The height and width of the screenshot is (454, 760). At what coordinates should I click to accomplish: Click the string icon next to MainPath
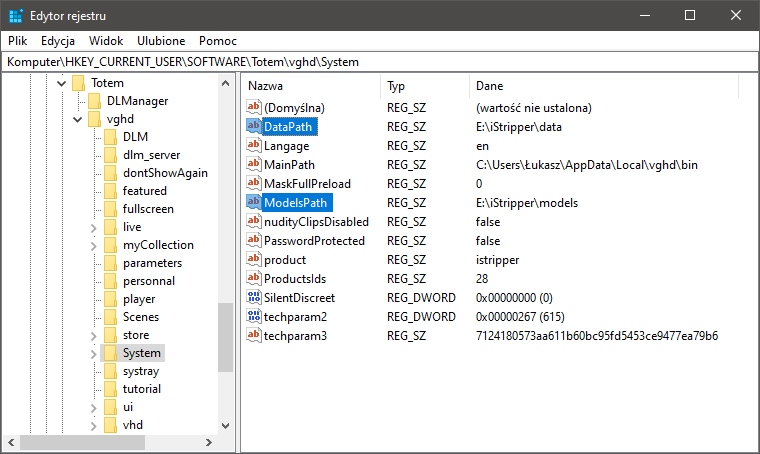pos(253,165)
